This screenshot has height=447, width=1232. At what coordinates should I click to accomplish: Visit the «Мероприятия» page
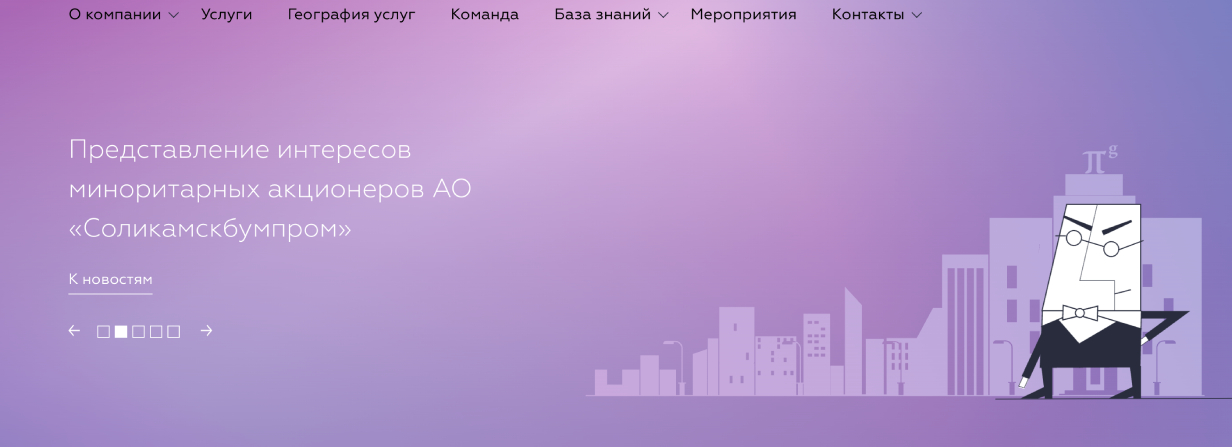[743, 15]
